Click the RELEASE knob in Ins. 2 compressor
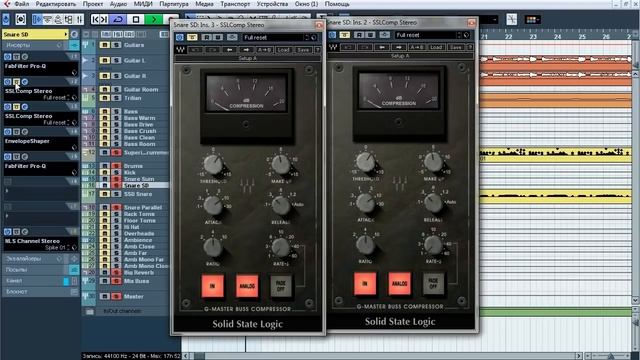The image size is (640, 360). 433,203
